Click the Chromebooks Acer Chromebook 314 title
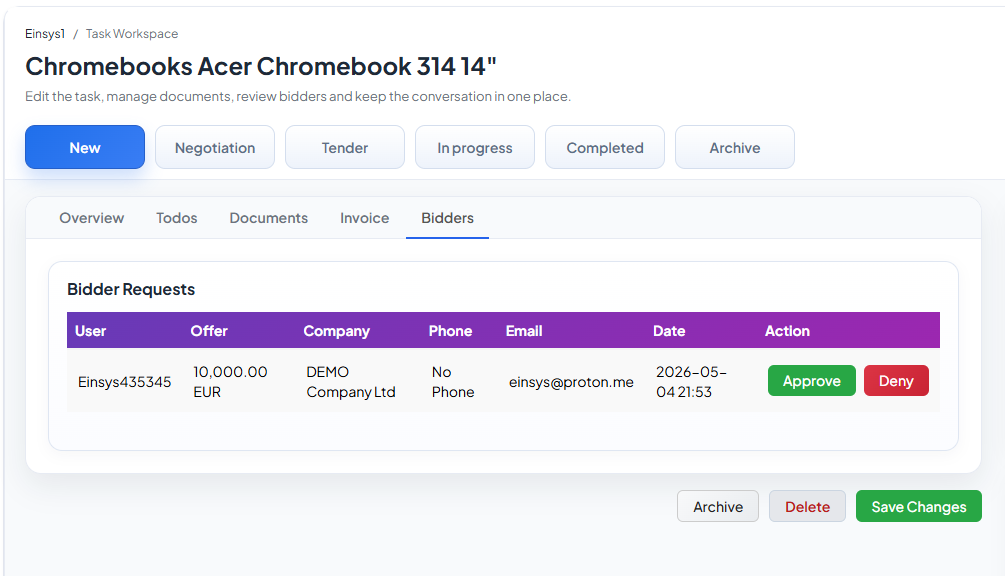This screenshot has width=1005, height=576. pyautogui.click(x=261, y=66)
